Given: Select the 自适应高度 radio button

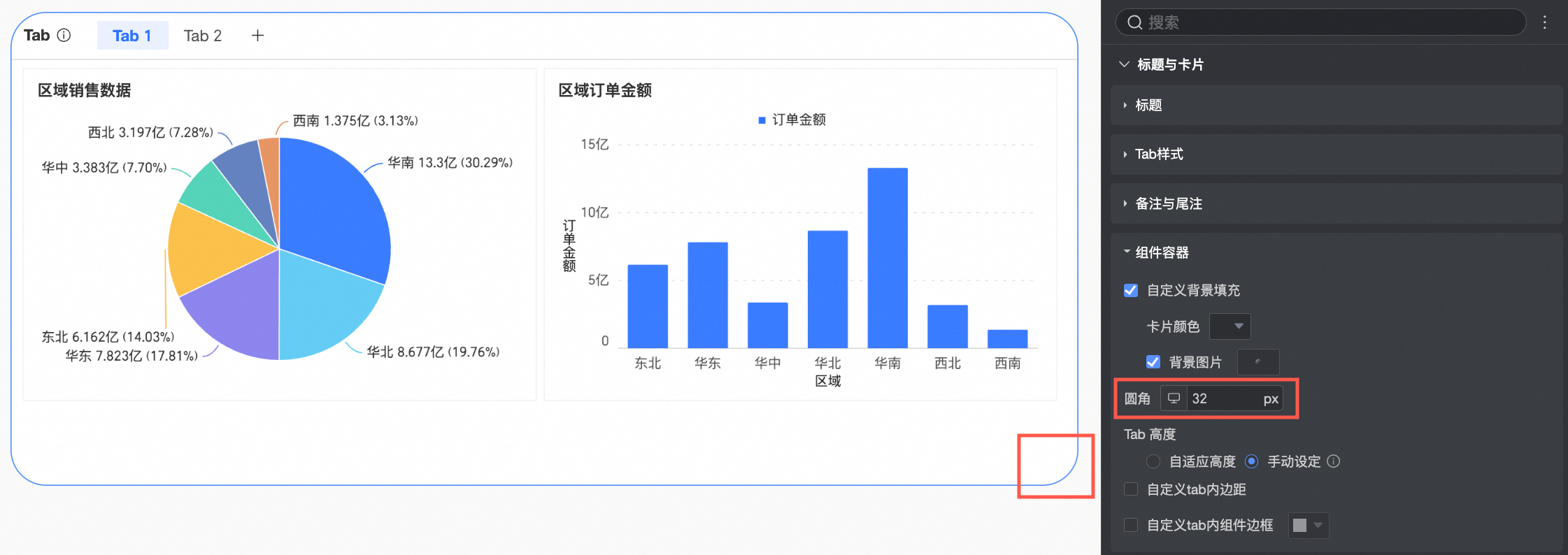Looking at the screenshot, I should [x=1153, y=461].
